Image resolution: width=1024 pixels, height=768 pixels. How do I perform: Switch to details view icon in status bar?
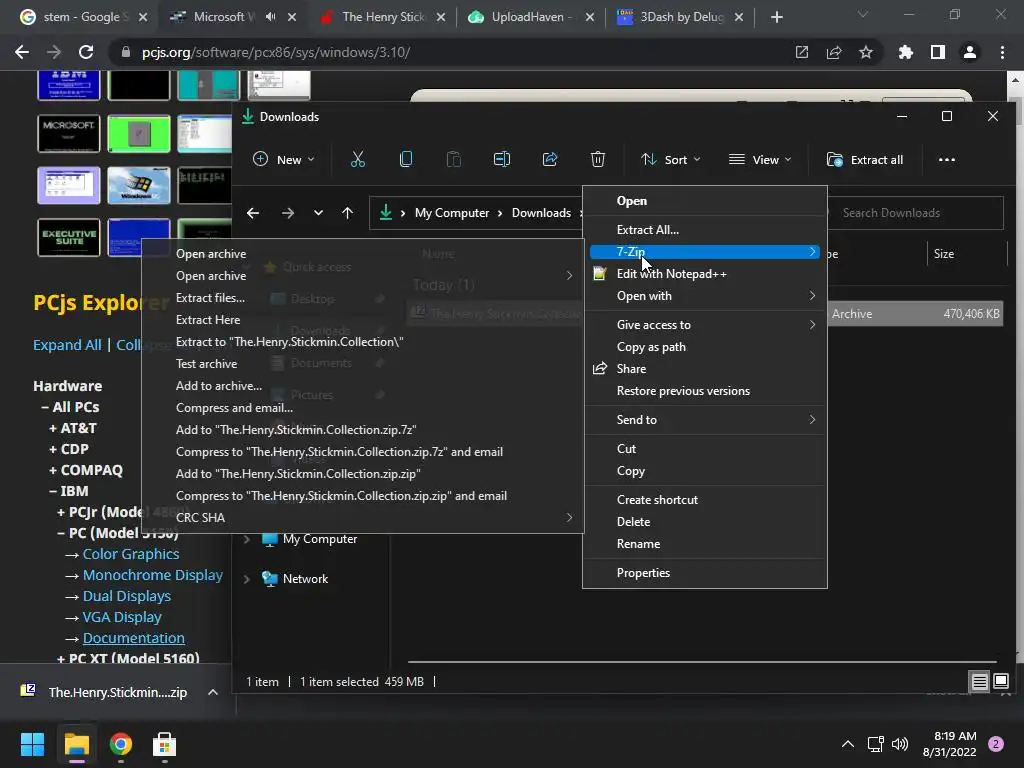coord(980,682)
